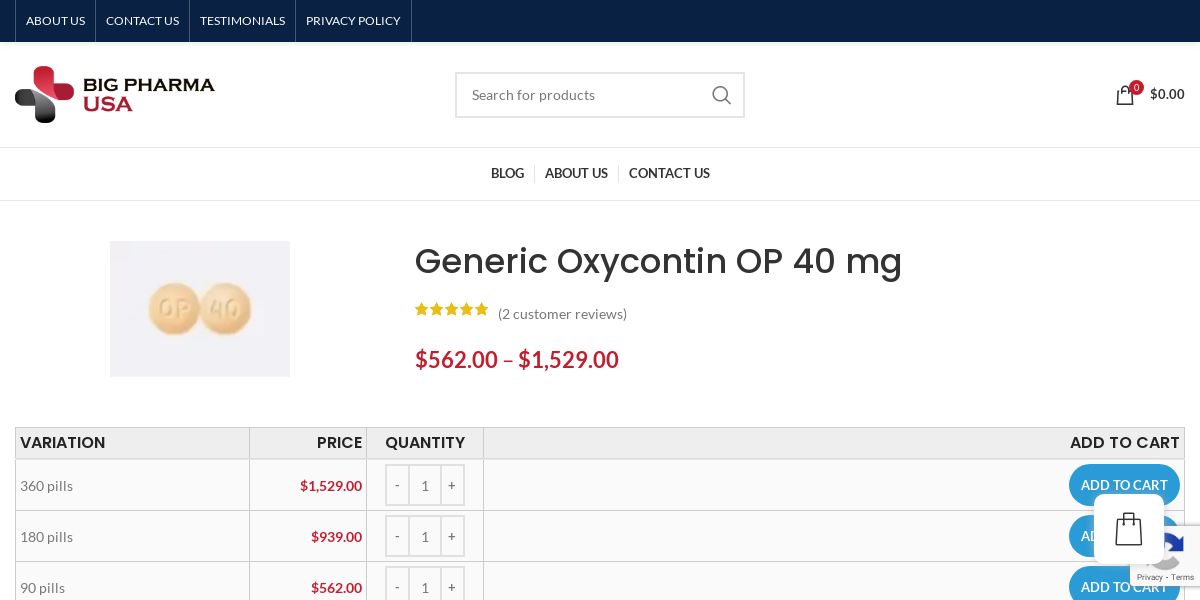Image resolution: width=1200 pixels, height=600 pixels.
Task: Increase quantity for 90 pills row
Action: tap(452, 587)
